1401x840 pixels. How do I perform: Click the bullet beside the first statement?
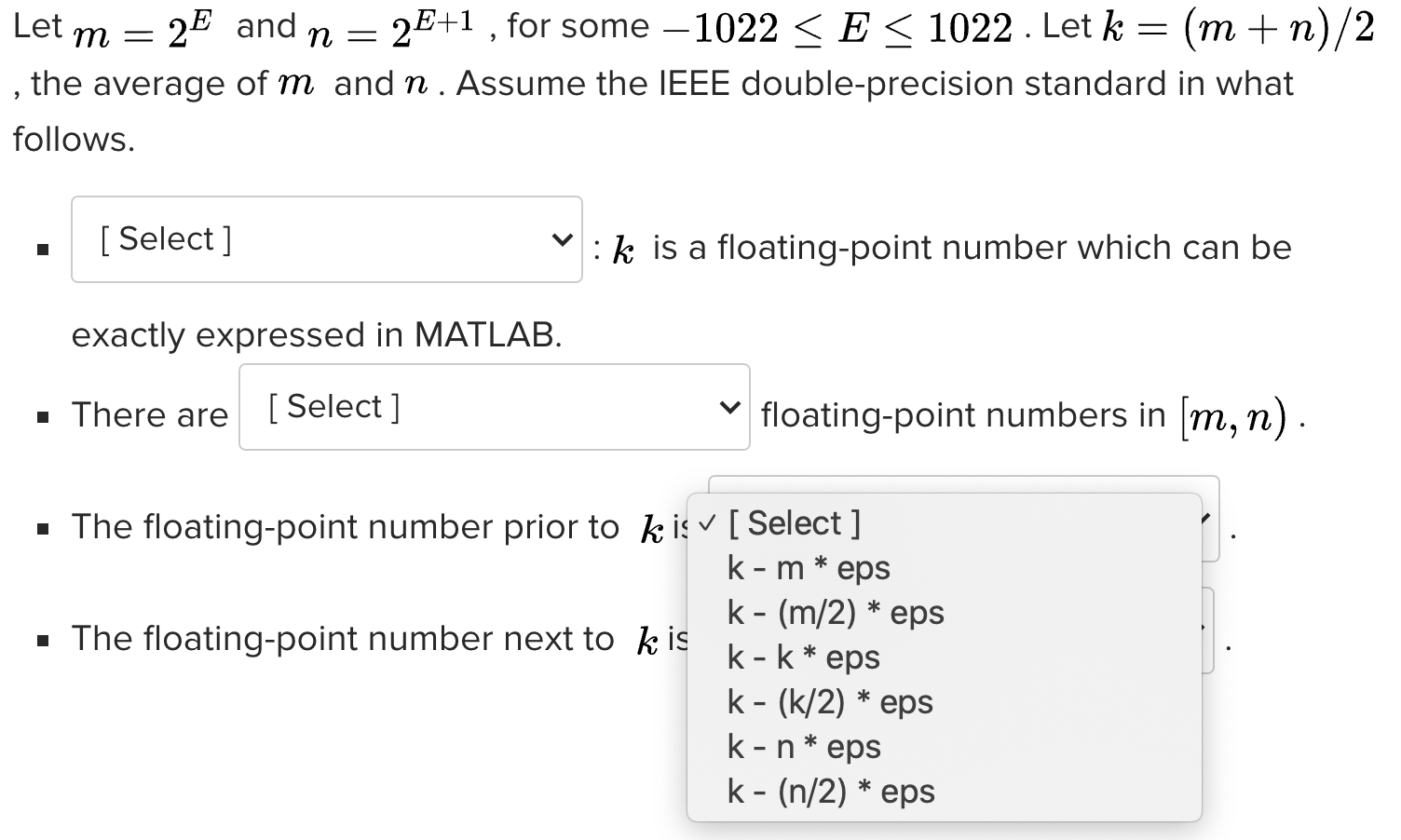coord(41,249)
